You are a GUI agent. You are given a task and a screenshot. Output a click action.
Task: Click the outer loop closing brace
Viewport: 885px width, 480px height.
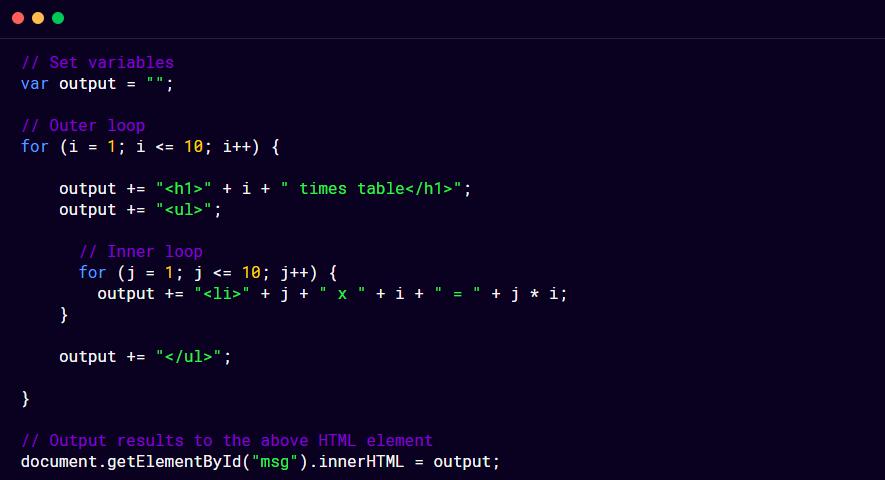point(25,399)
